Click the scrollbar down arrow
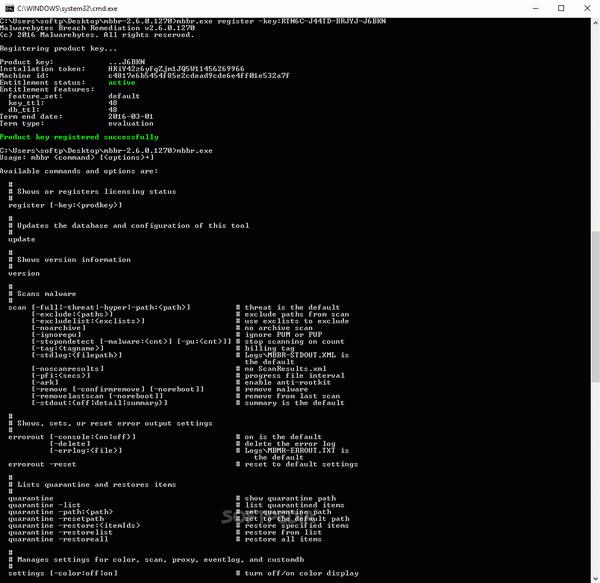The width and height of the screenshot is (600, 583). click(595, 578)
